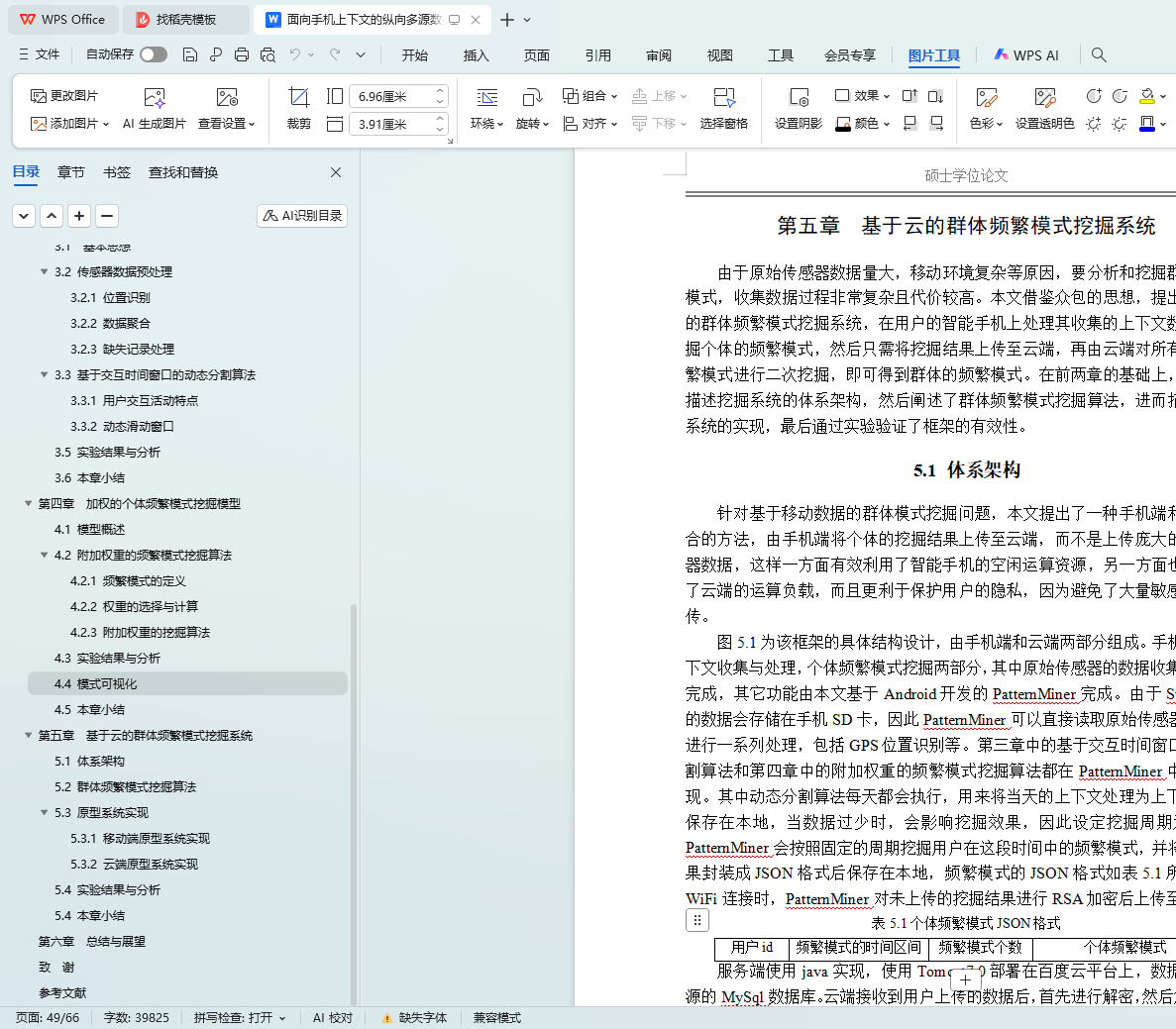
Task: Click the AI识别目录 button
Action: click(x=302, y=215)
